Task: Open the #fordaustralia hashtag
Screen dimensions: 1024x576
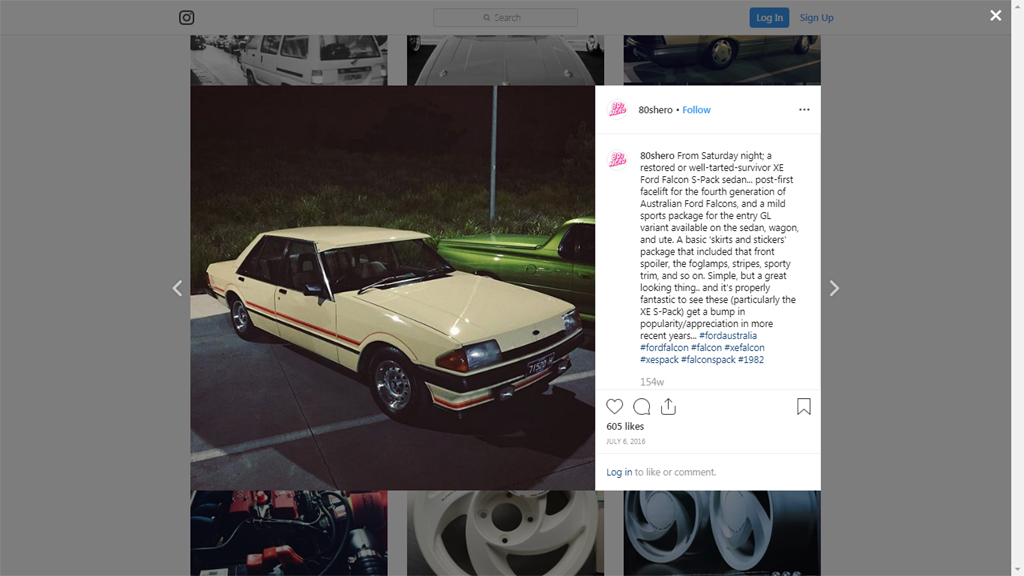Action: [x=728, y=336]
